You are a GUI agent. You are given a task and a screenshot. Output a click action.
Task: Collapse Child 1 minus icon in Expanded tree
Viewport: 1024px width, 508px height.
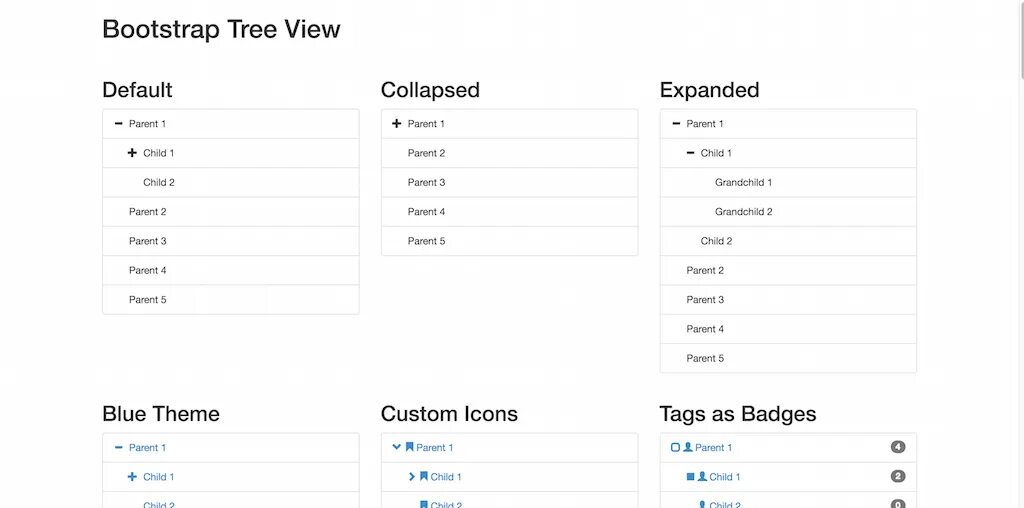point(690,153)
